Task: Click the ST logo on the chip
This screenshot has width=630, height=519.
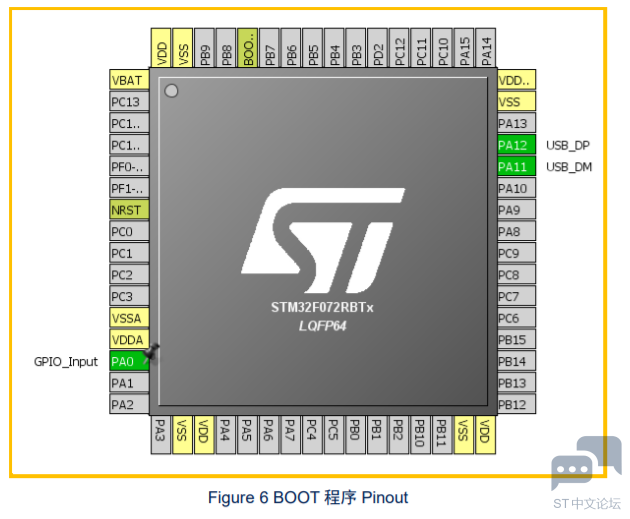Action: [323, 240]
